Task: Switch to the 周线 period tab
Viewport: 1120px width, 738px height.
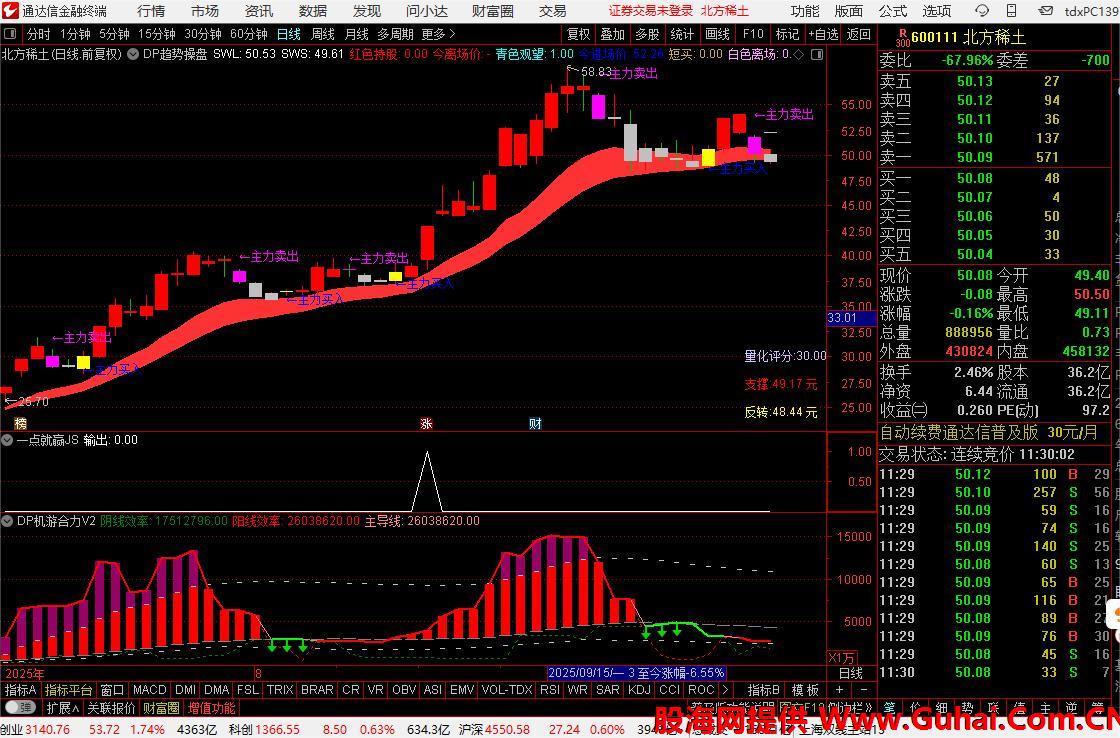Action: click(323, 34)
